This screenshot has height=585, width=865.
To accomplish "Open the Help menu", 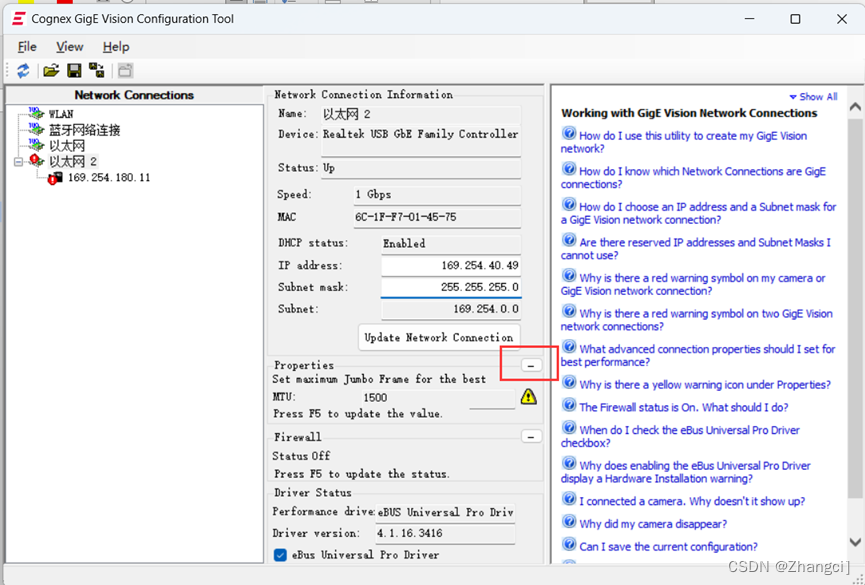I will point(116,47).
